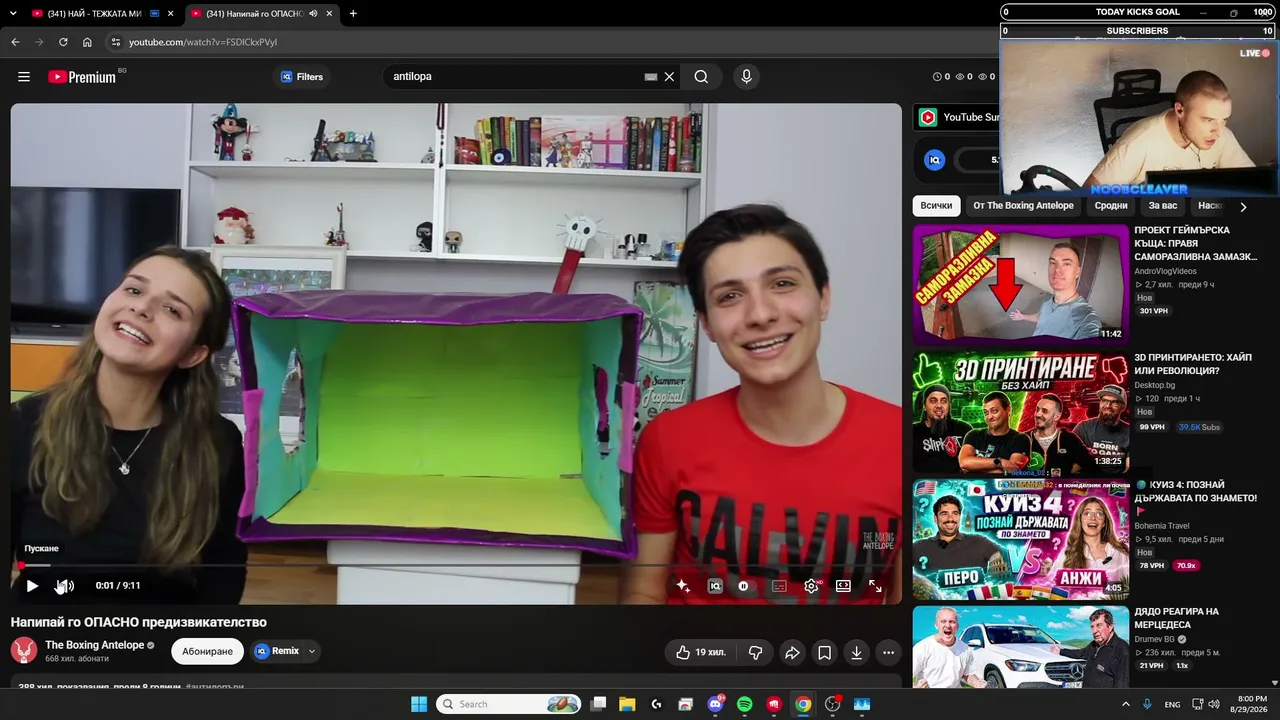This screenshot has width=1280, height=720.
Task: Mute the video volume
Action: click(x=64, y=586)
